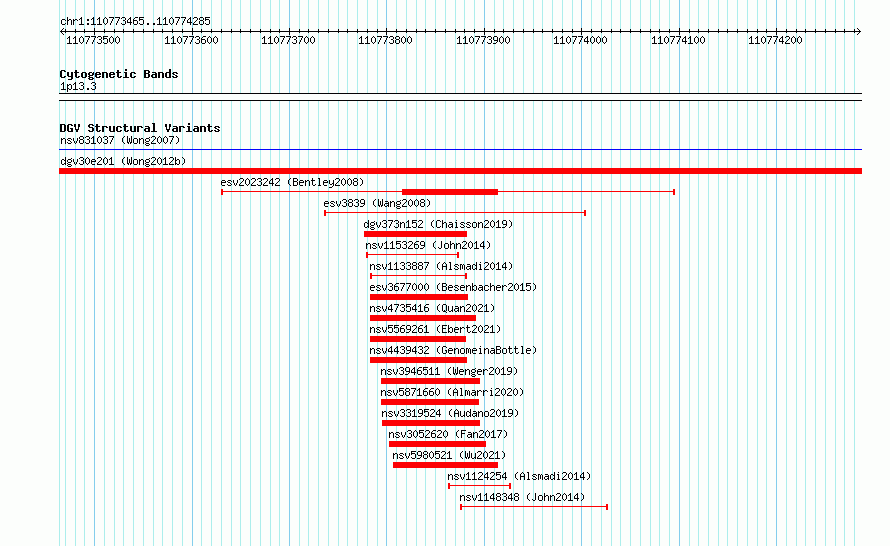890x546 pixels.
Task: Click the thick segment beside the esv2023242 label
Action: click(x=450, y=192)
